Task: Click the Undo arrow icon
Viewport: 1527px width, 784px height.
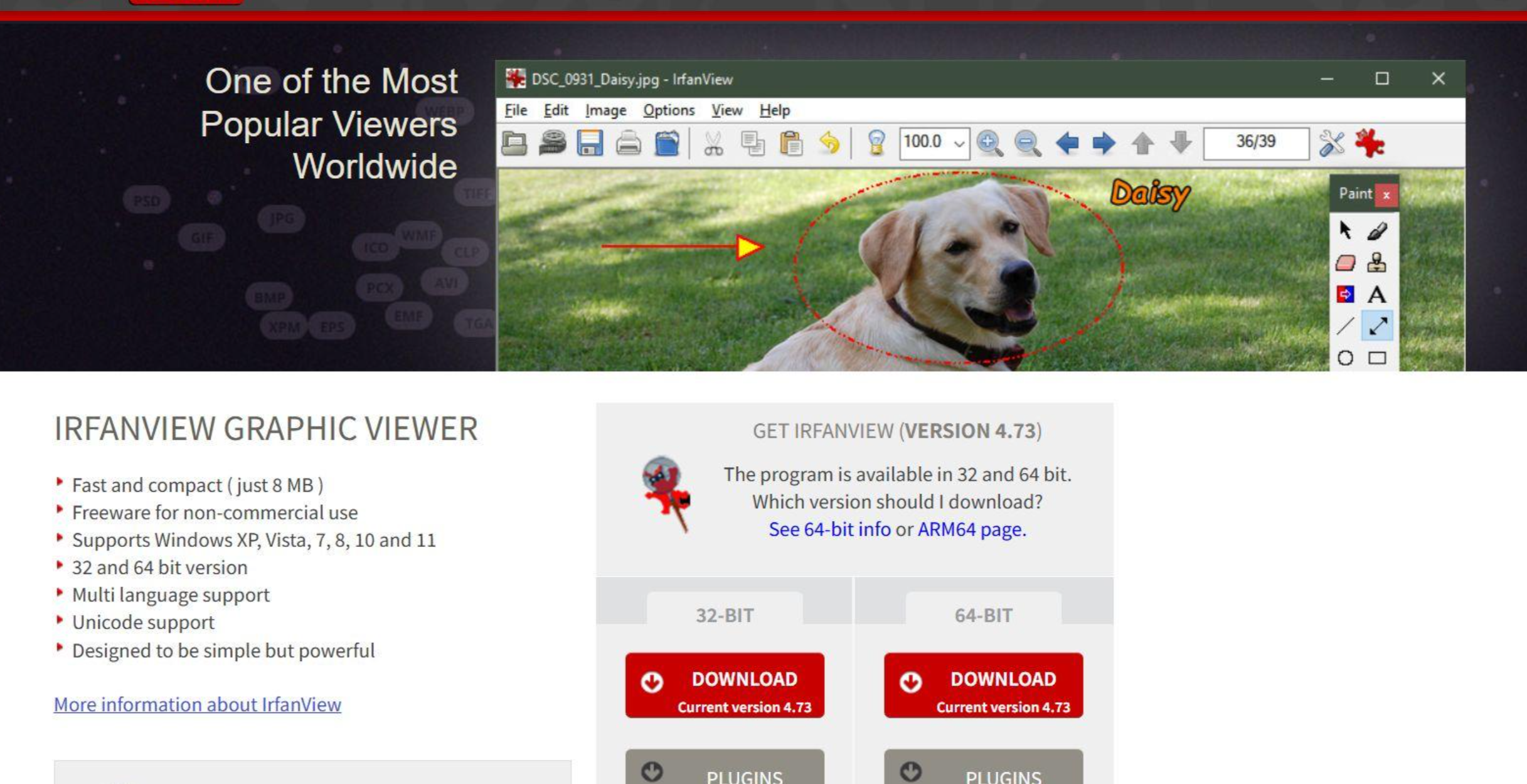Action: click(x=829, y=144)
